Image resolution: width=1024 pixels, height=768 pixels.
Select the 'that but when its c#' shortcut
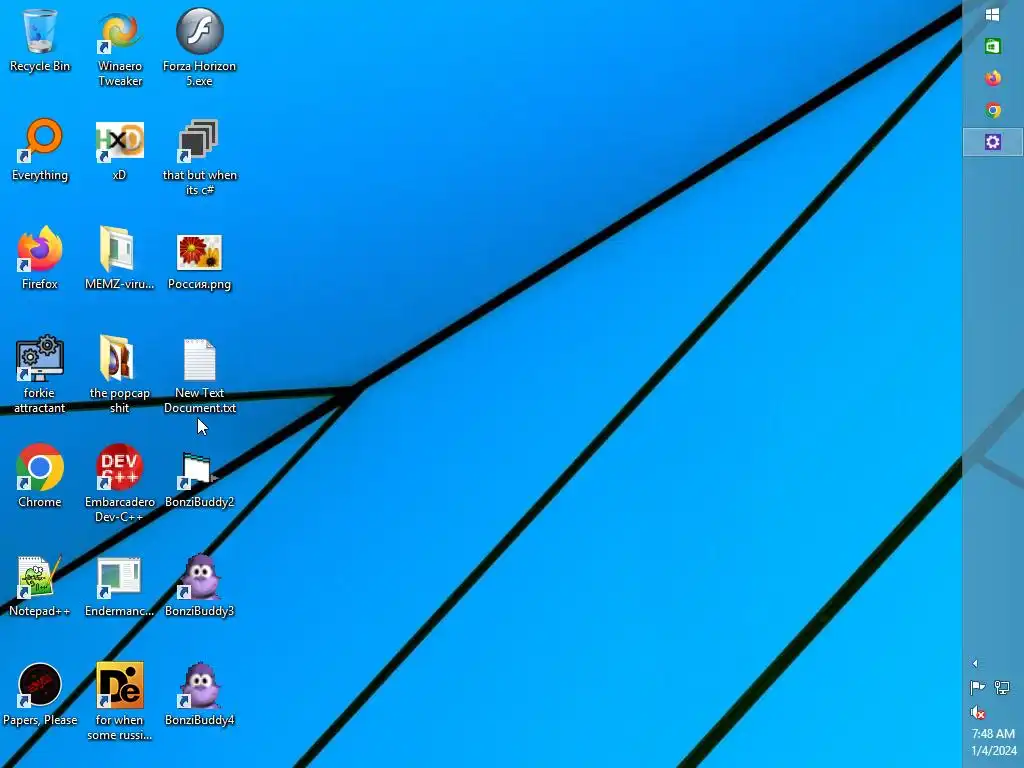coord(199,157)
